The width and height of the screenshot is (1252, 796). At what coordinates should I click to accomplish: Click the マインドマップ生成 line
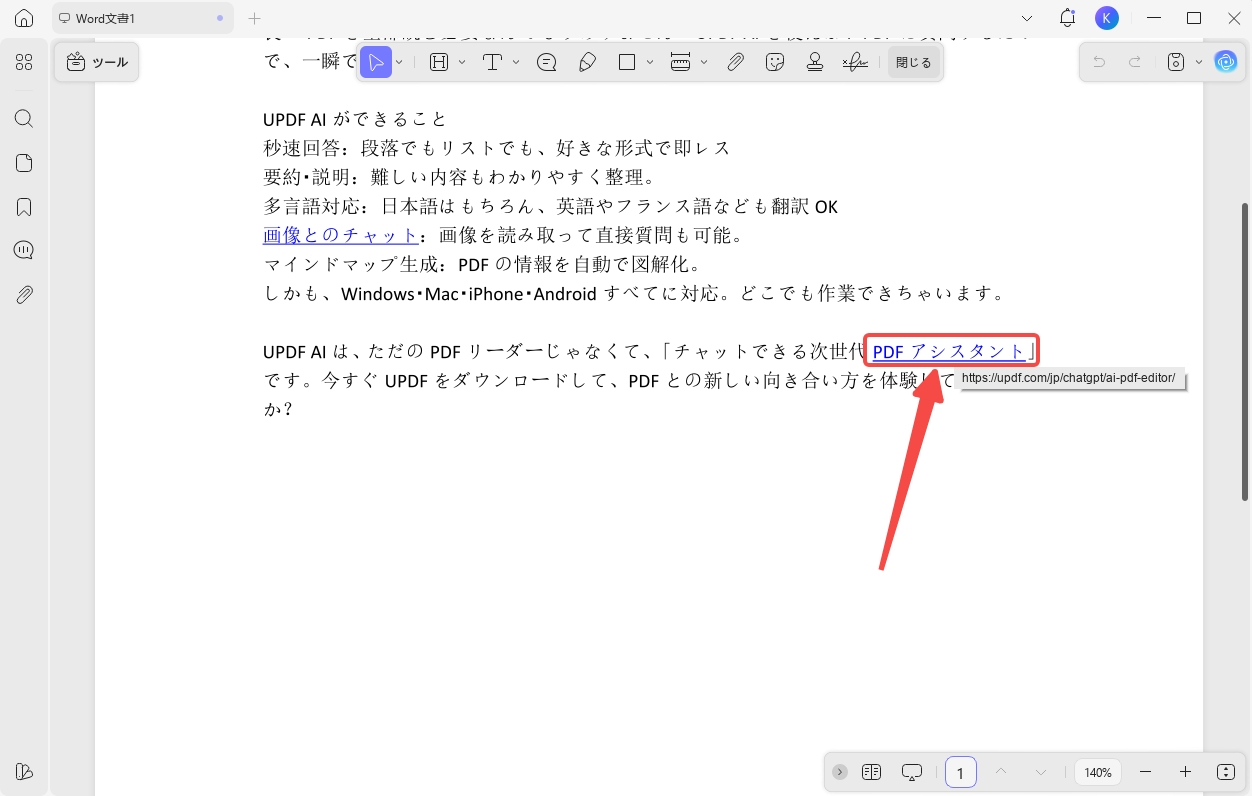483,265
